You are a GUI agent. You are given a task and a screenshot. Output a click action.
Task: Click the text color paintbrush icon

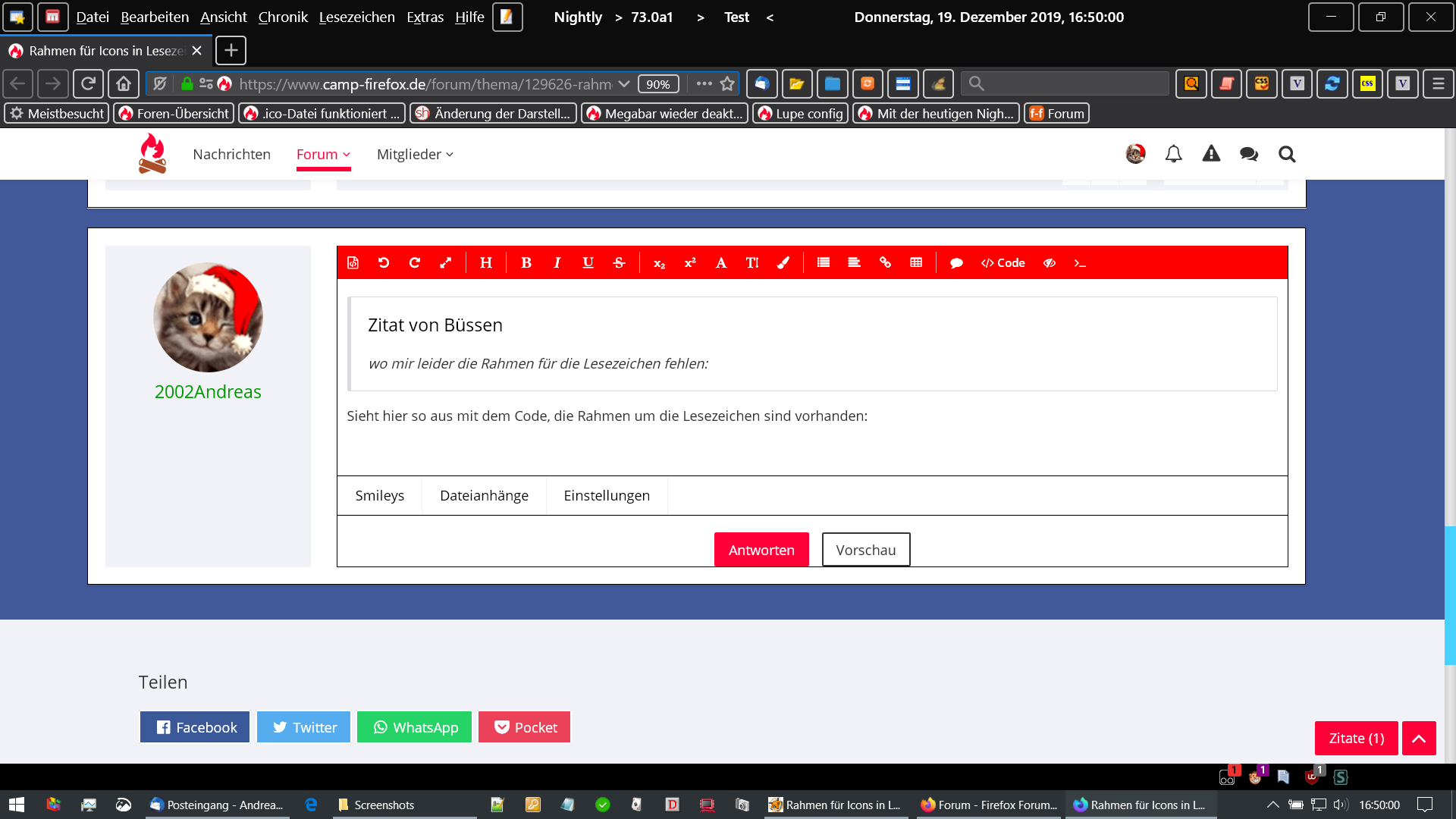point(783,262)
